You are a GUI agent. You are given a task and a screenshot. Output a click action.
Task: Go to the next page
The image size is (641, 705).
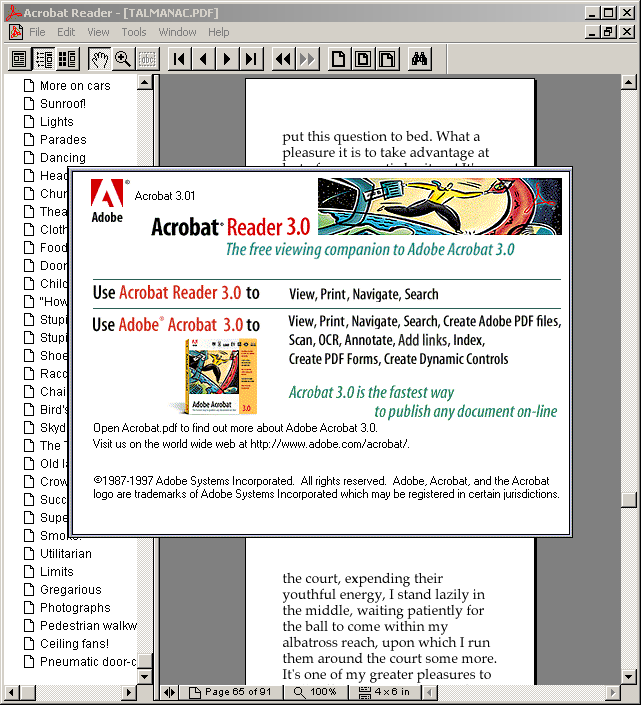(x=227, y=59)
